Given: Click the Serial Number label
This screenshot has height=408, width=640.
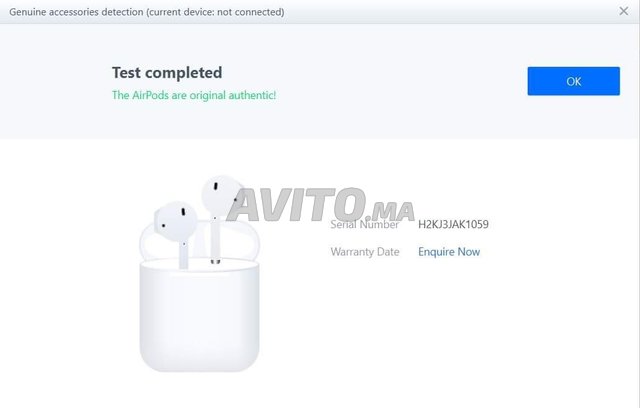Looking at the screenshot, I should click(x=364, y=224).
